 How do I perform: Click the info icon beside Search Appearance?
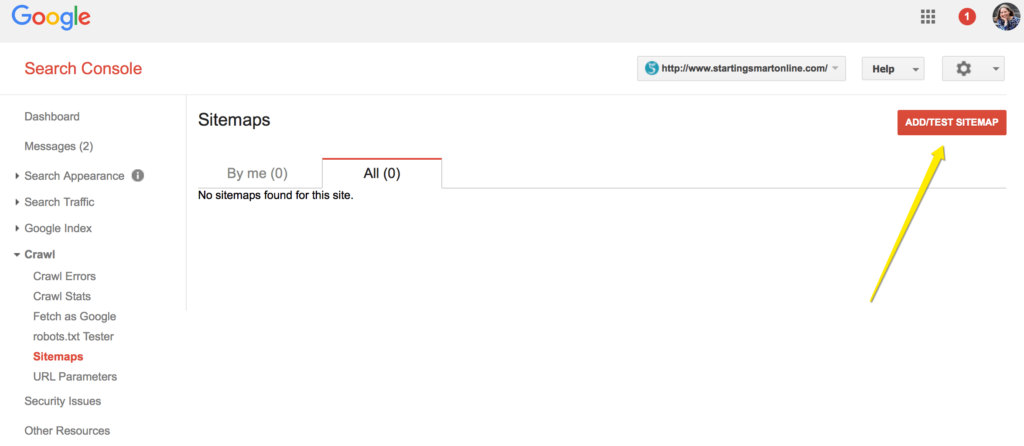138,176
